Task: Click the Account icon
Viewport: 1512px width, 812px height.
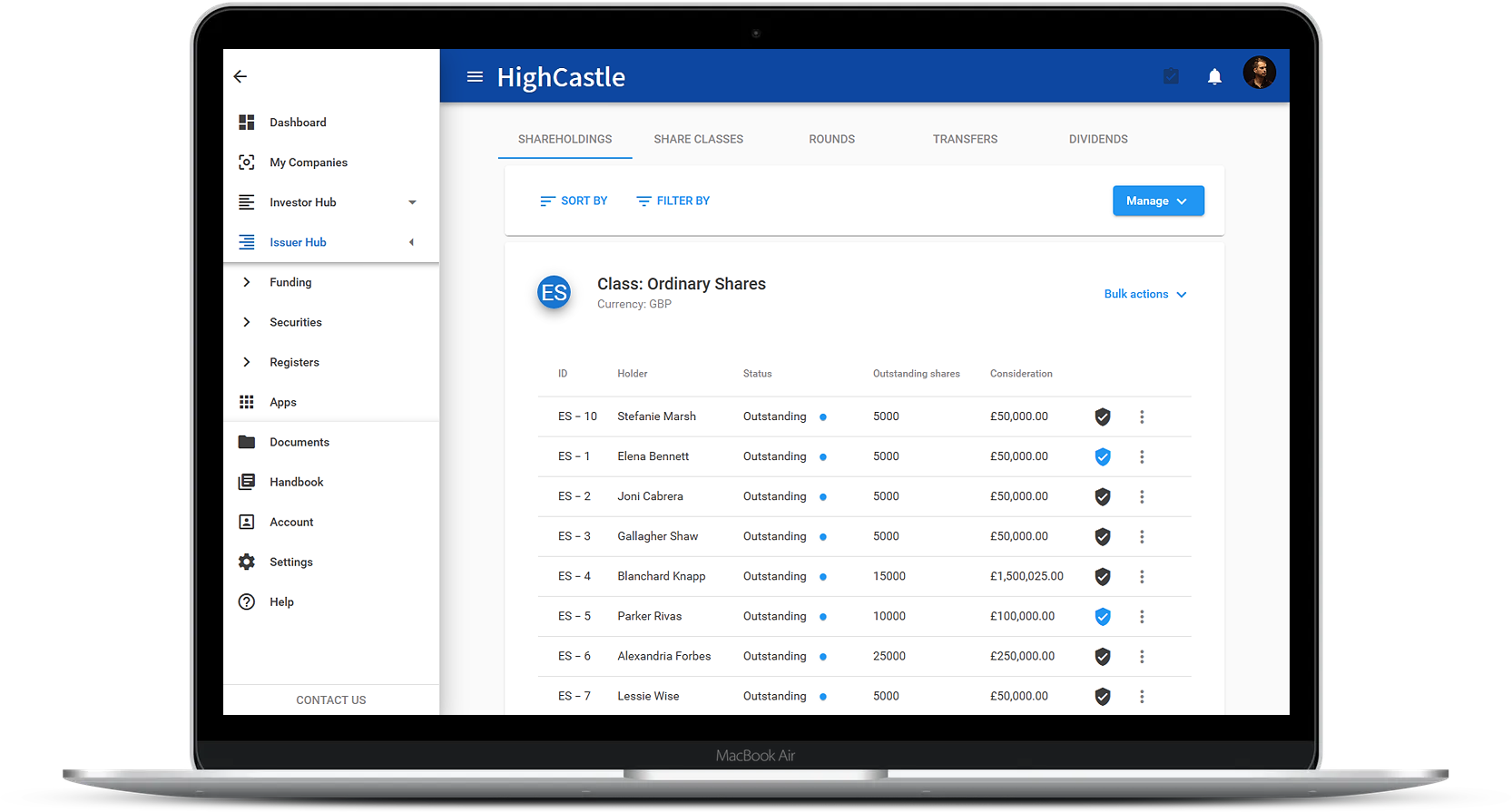Action: (x=246, y=522)
